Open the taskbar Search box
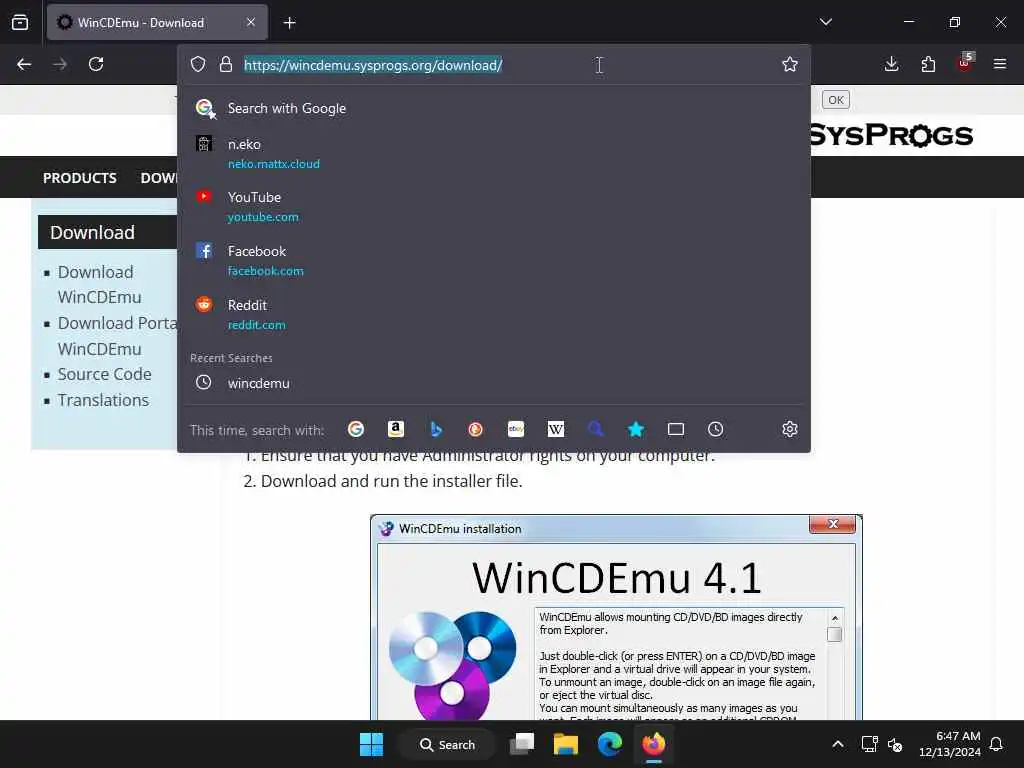Image resolution: width=1024 pixels, height=768 pixels. coord(447,744)
